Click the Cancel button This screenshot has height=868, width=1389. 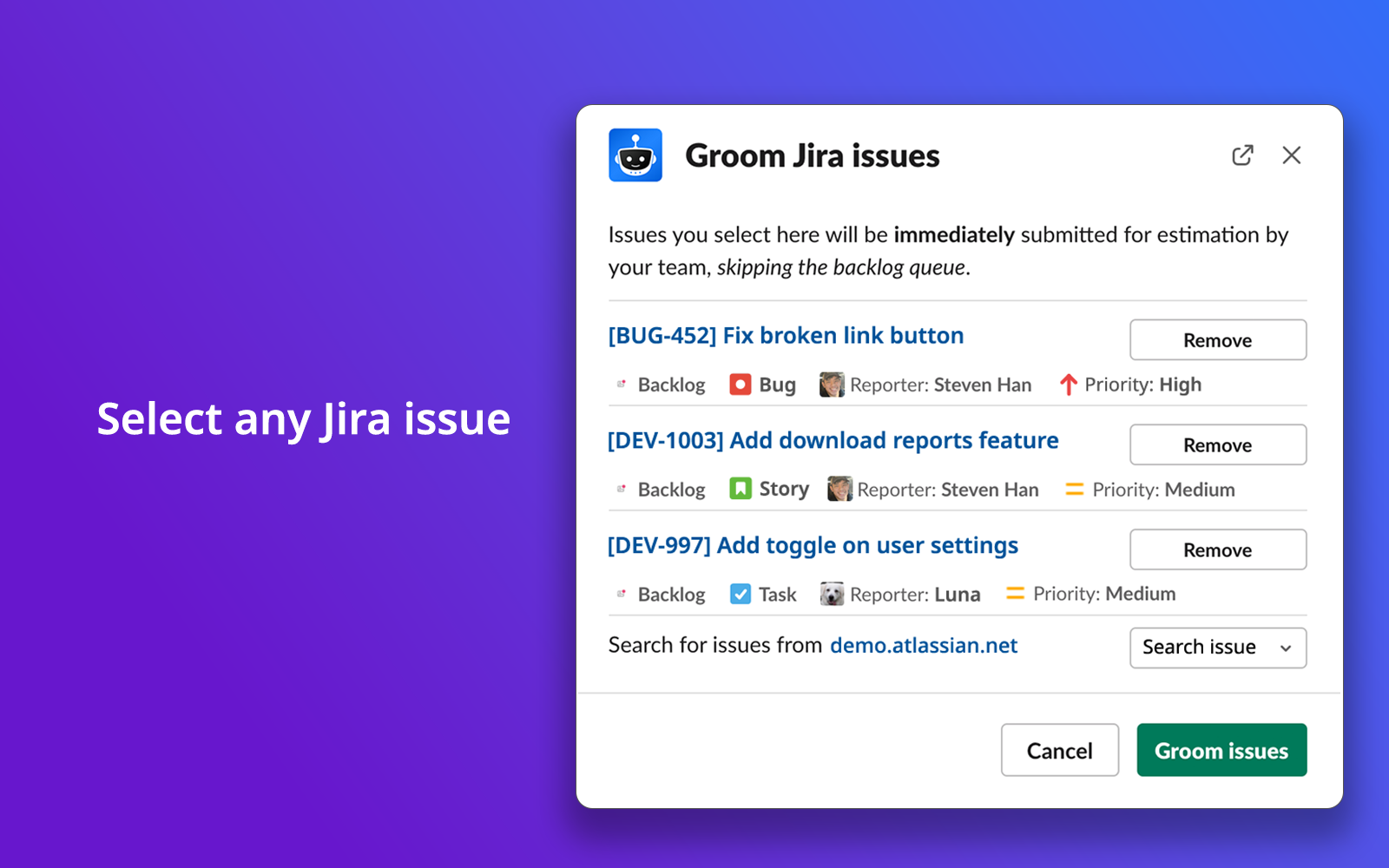pos(1060,750)
